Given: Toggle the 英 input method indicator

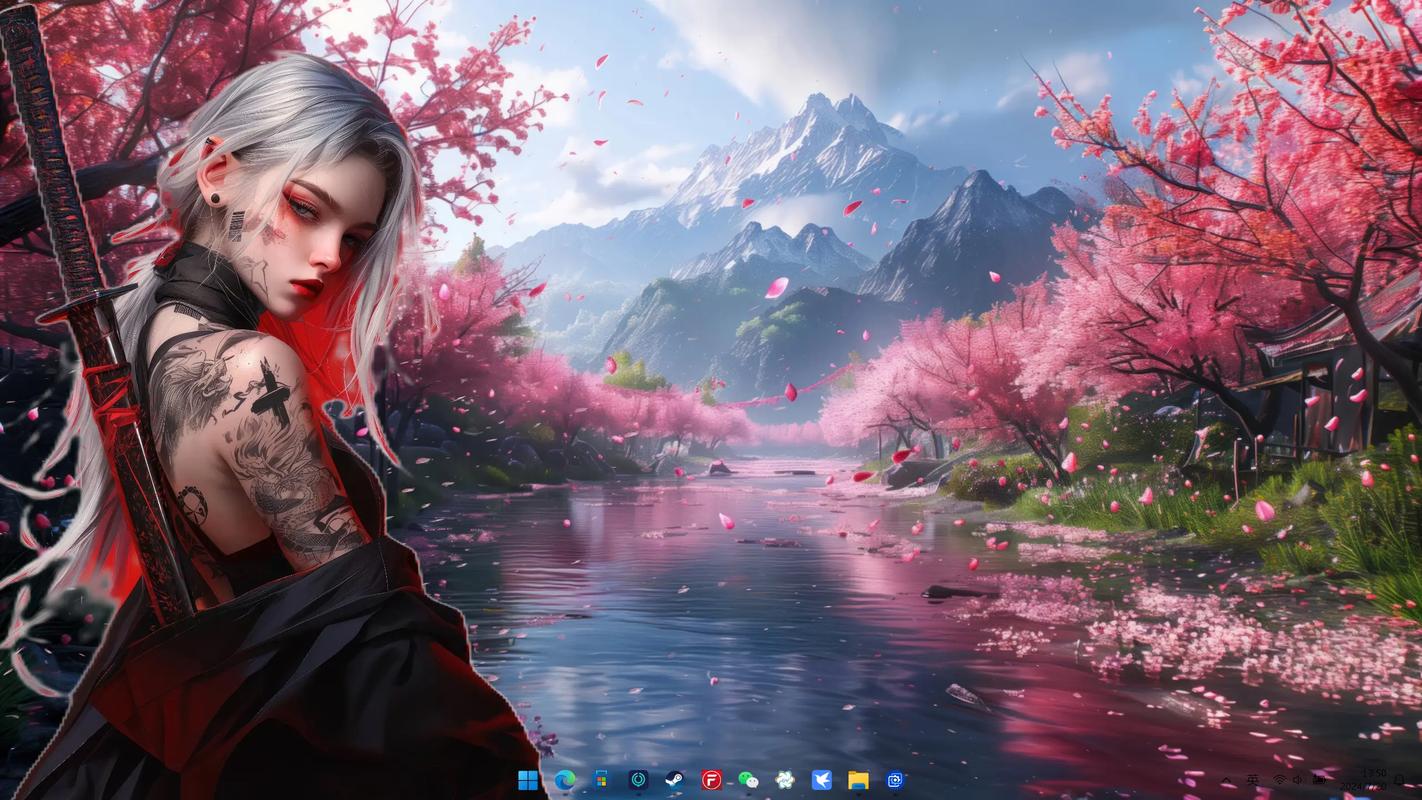Looking at the screenshot, I should pos(1252,780).
